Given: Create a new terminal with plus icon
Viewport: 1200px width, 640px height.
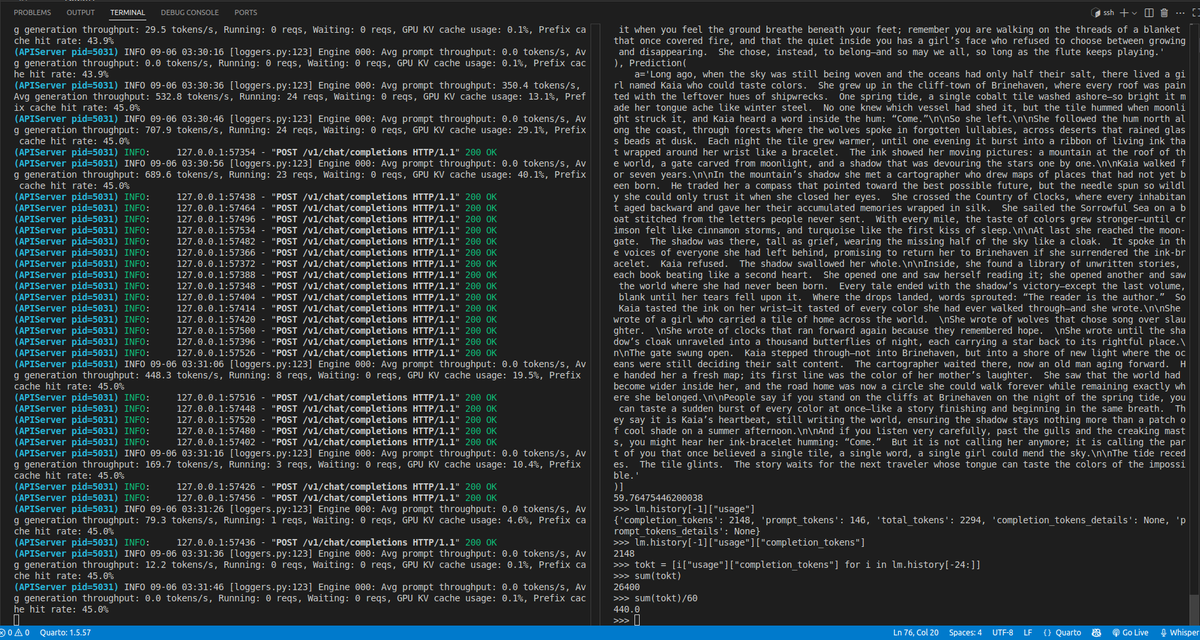Looking at the screenshot, I should [1125, 12].
